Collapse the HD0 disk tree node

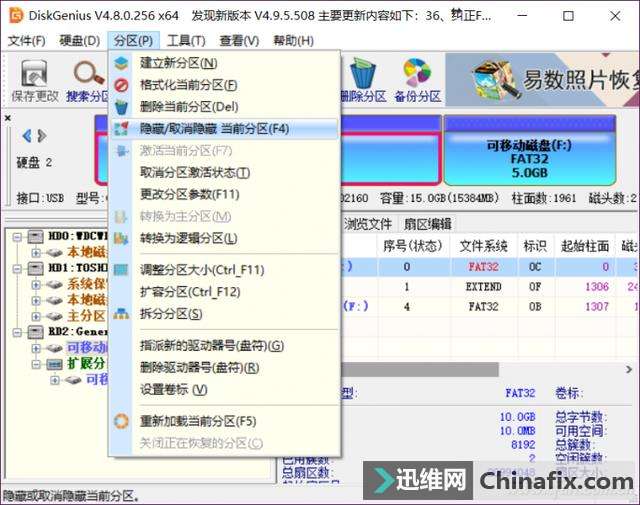[x=17, y=237]
